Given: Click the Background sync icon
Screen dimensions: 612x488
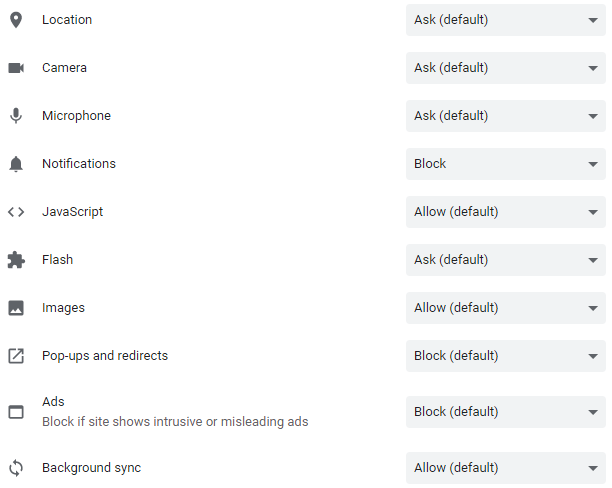Looking at the screenshot, I should [15, 468].
